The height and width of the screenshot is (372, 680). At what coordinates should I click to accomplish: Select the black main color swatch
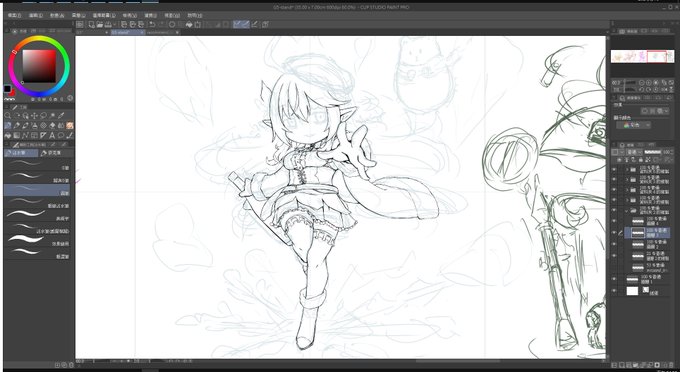(x=7, y=89)
